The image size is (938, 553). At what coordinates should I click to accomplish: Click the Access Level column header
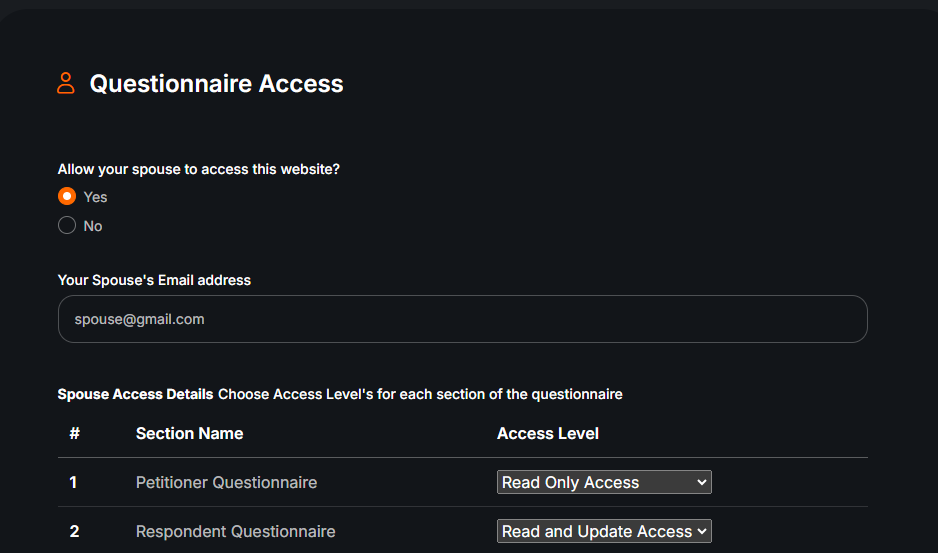pos(548,433)
